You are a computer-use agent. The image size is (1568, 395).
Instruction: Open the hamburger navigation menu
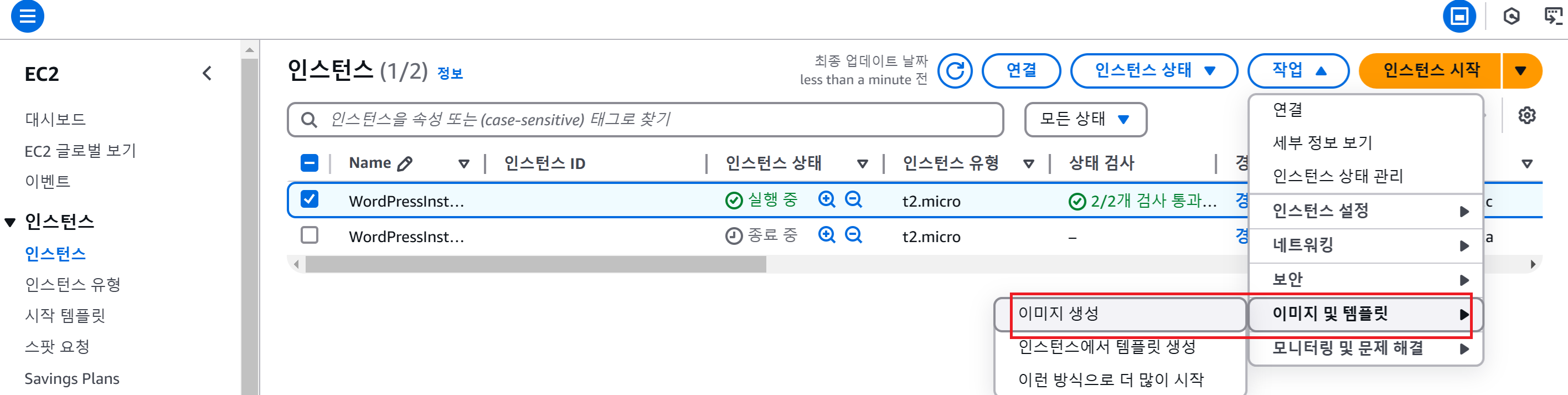click(27, 17)
